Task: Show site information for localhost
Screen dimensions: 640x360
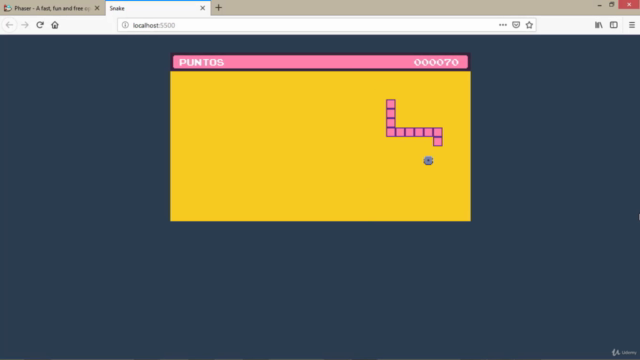Action: (x=125, y=25)
